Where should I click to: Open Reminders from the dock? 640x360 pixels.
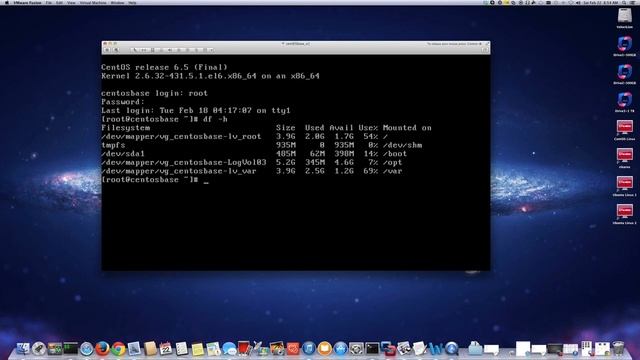(x=182, y=349)
